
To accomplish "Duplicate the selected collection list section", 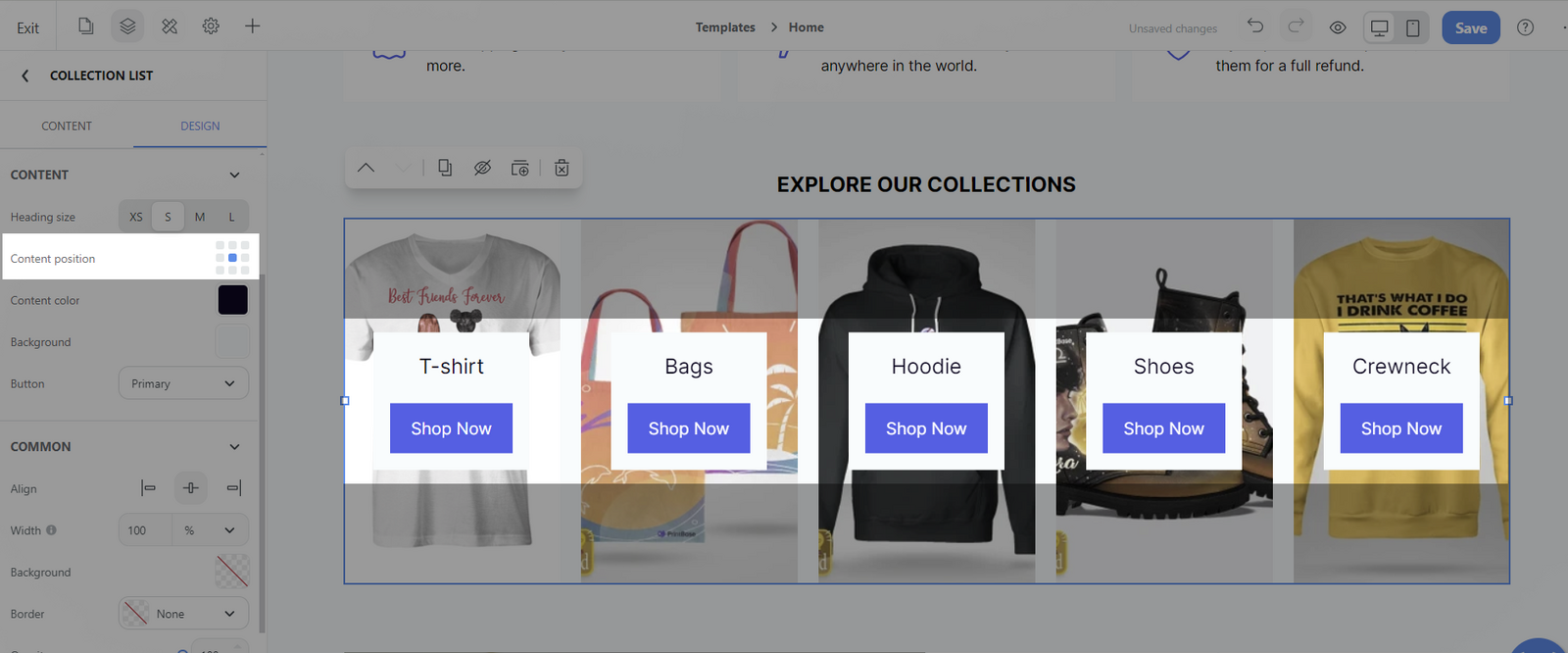I will tap(445, 168).
